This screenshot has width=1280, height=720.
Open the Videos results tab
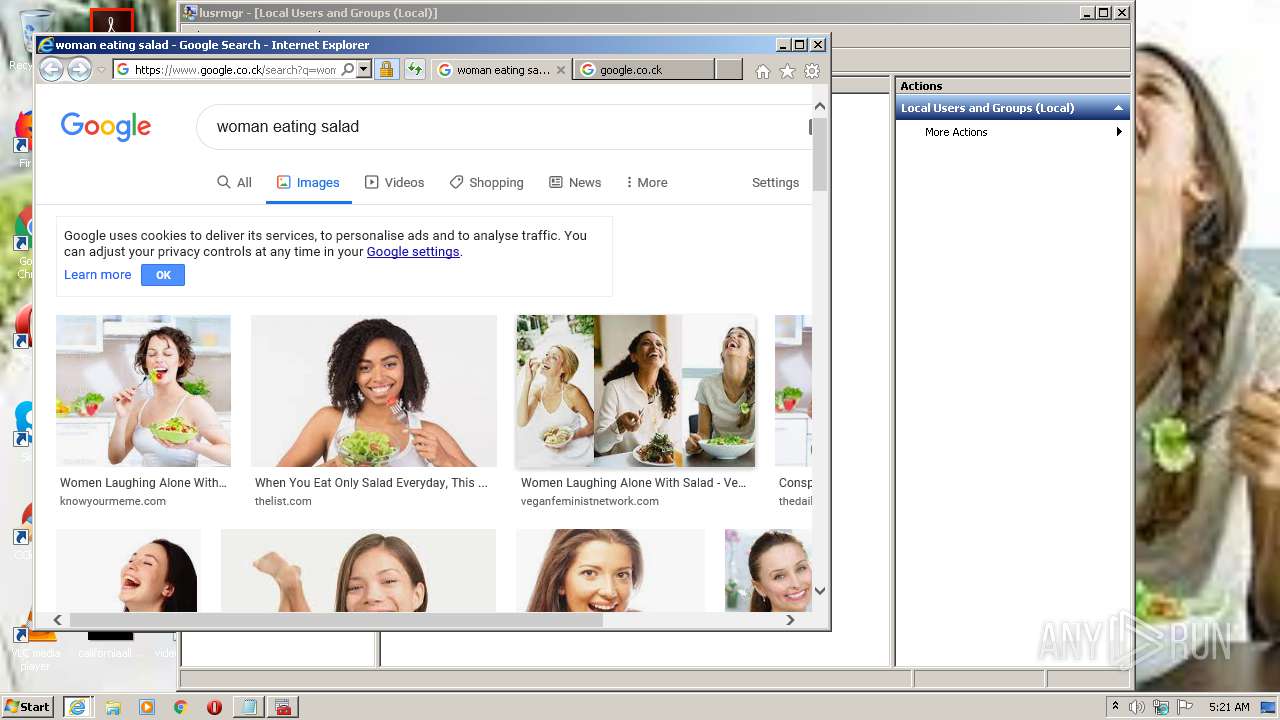point(394,182)
